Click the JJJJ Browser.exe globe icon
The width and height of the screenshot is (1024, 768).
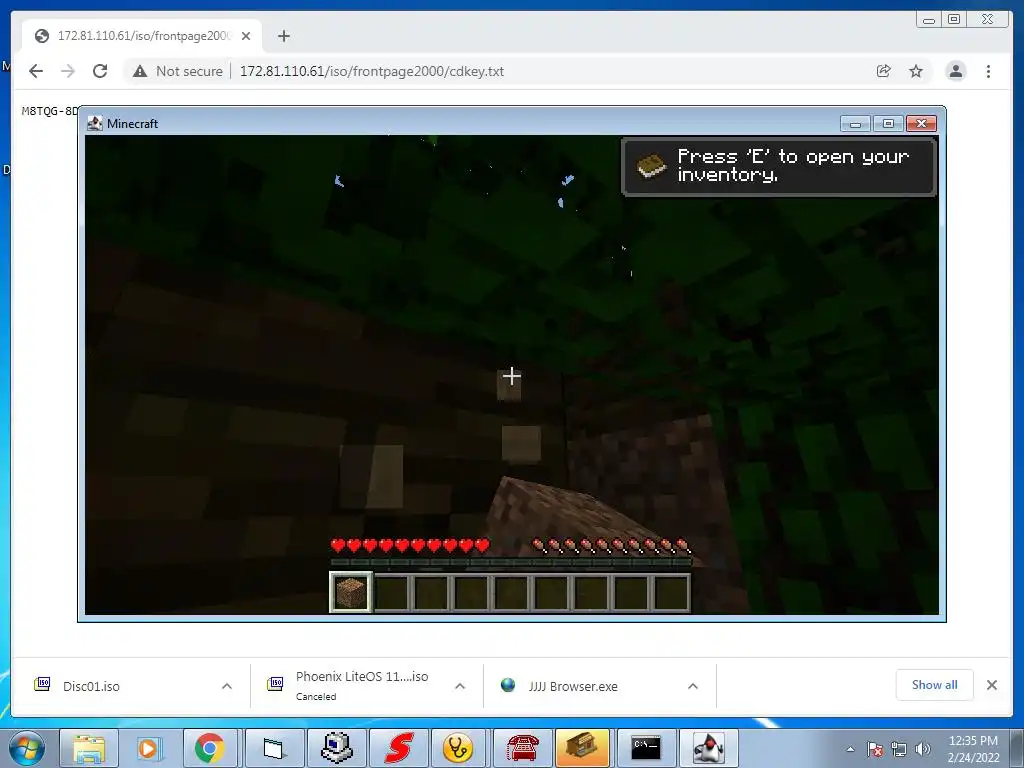click(x=507, y=684)
